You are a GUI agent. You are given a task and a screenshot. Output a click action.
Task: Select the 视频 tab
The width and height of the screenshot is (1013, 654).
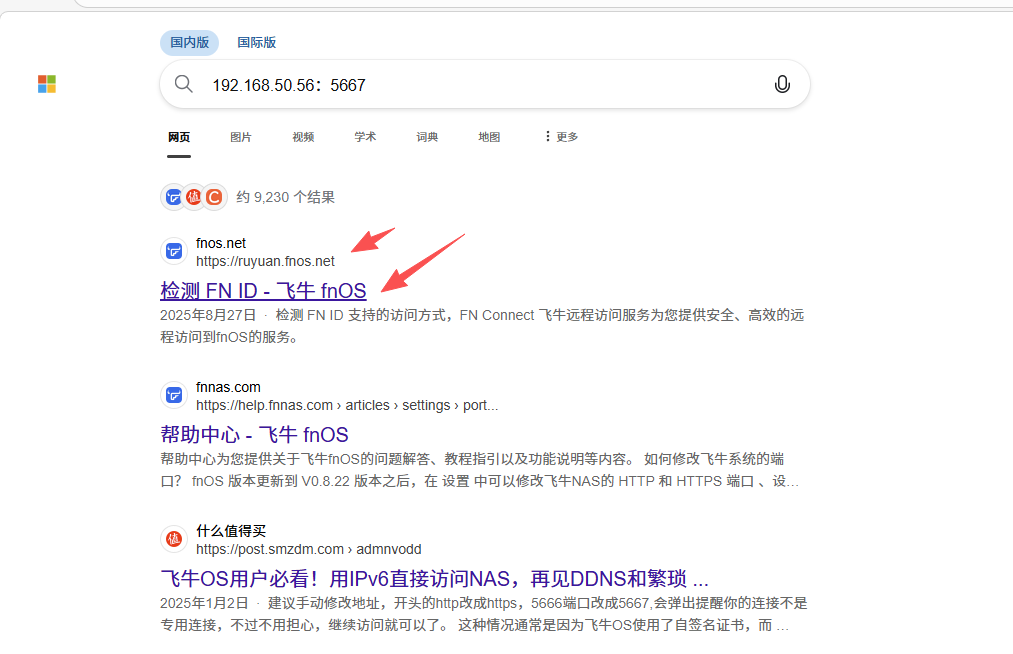[303, 137]
